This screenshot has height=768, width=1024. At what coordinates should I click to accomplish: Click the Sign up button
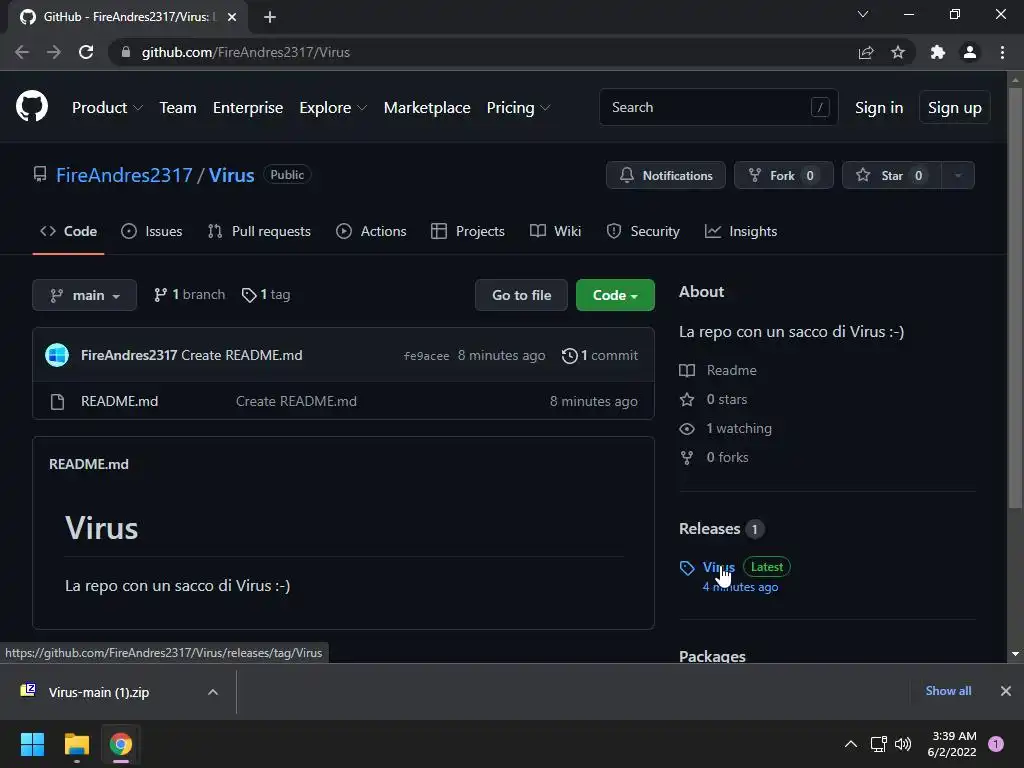pos(955,108)
